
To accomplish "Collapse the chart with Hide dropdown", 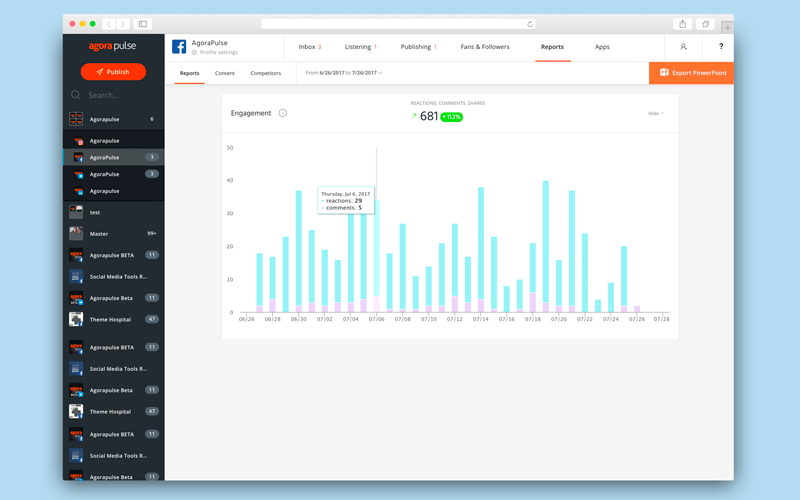I will 656,113.
